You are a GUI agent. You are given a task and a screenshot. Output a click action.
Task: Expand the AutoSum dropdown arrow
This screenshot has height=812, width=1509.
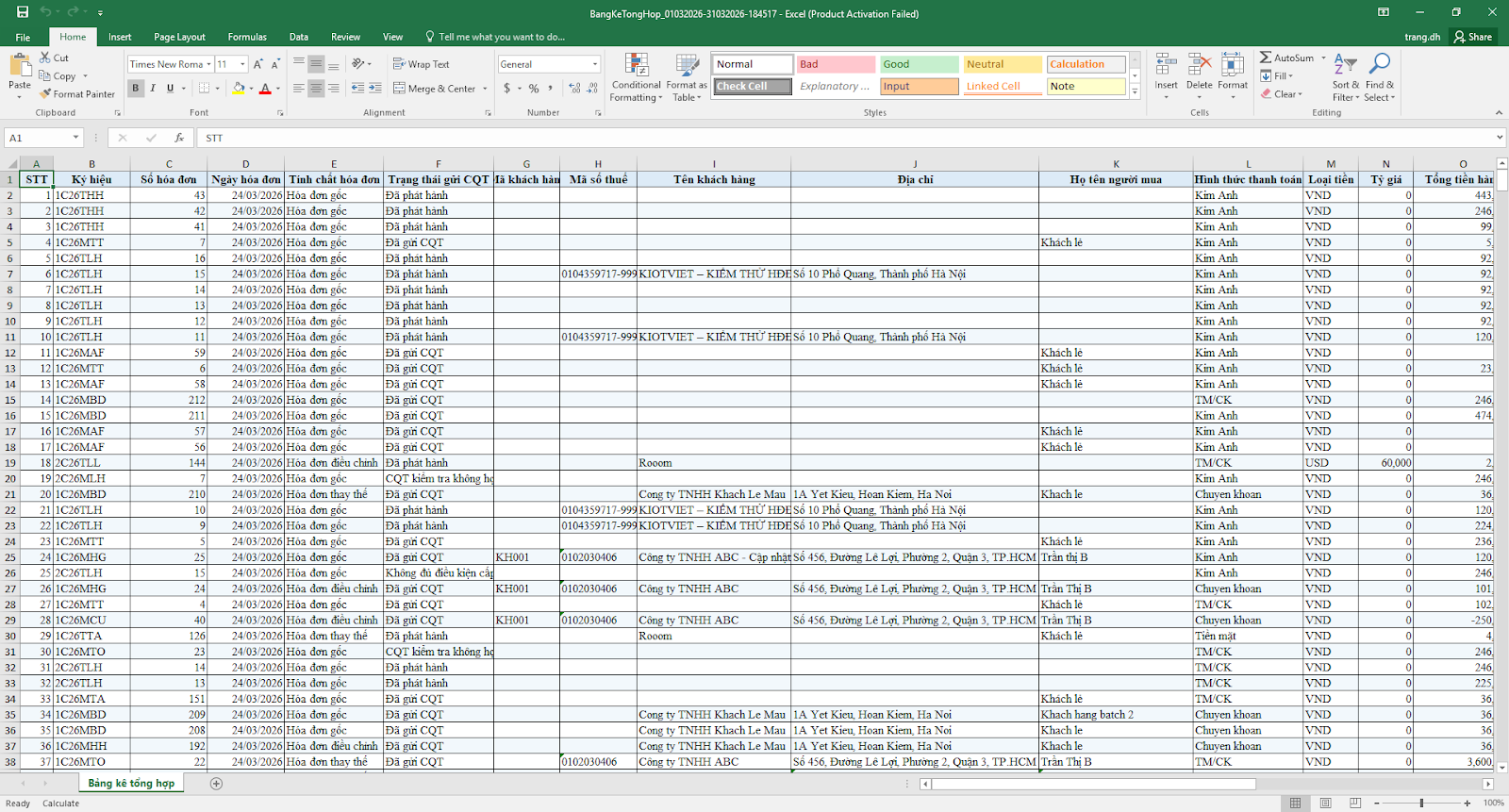[1323, 58]
